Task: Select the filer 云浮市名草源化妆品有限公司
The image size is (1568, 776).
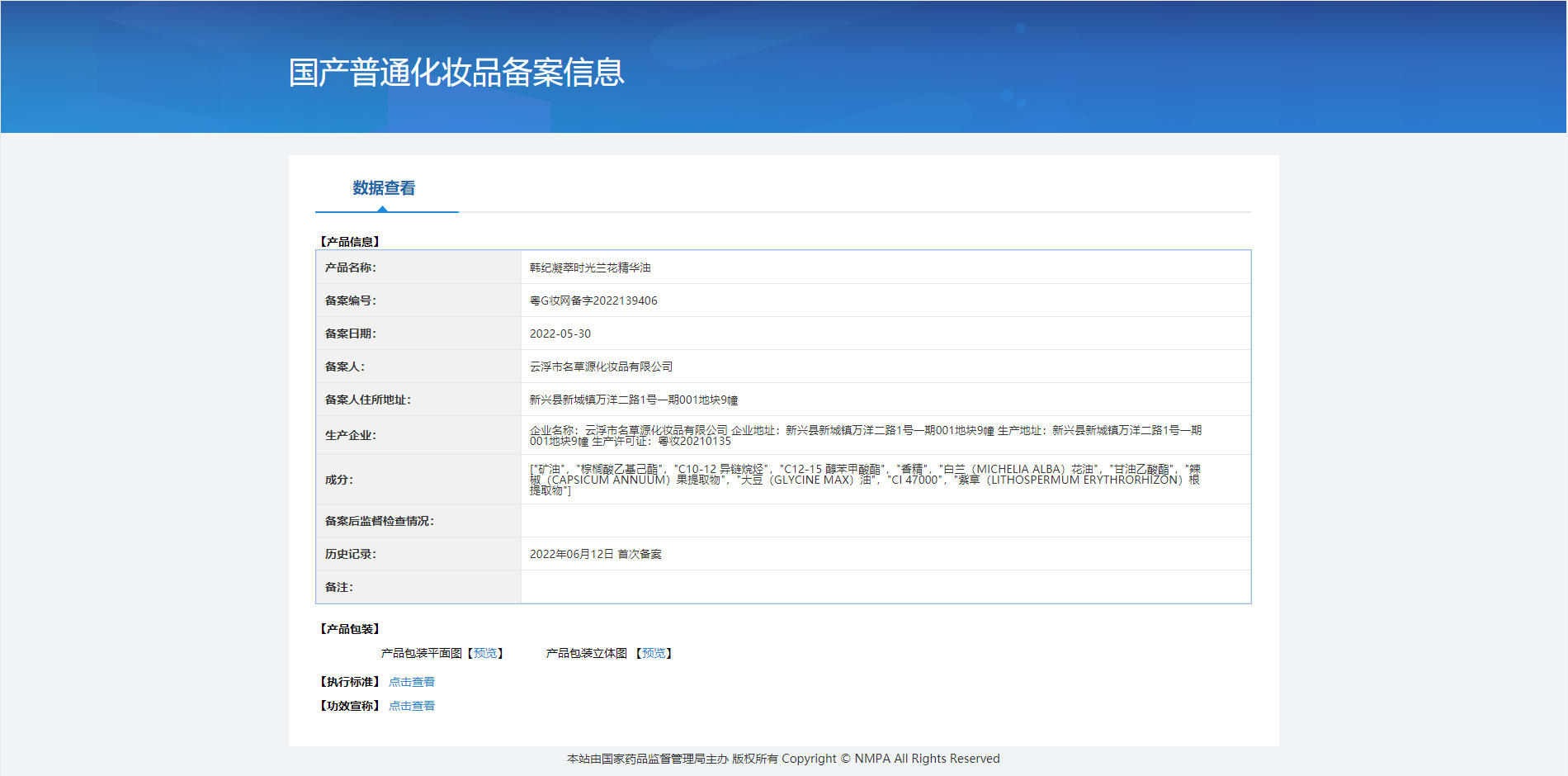Action: tap(601, 367)
